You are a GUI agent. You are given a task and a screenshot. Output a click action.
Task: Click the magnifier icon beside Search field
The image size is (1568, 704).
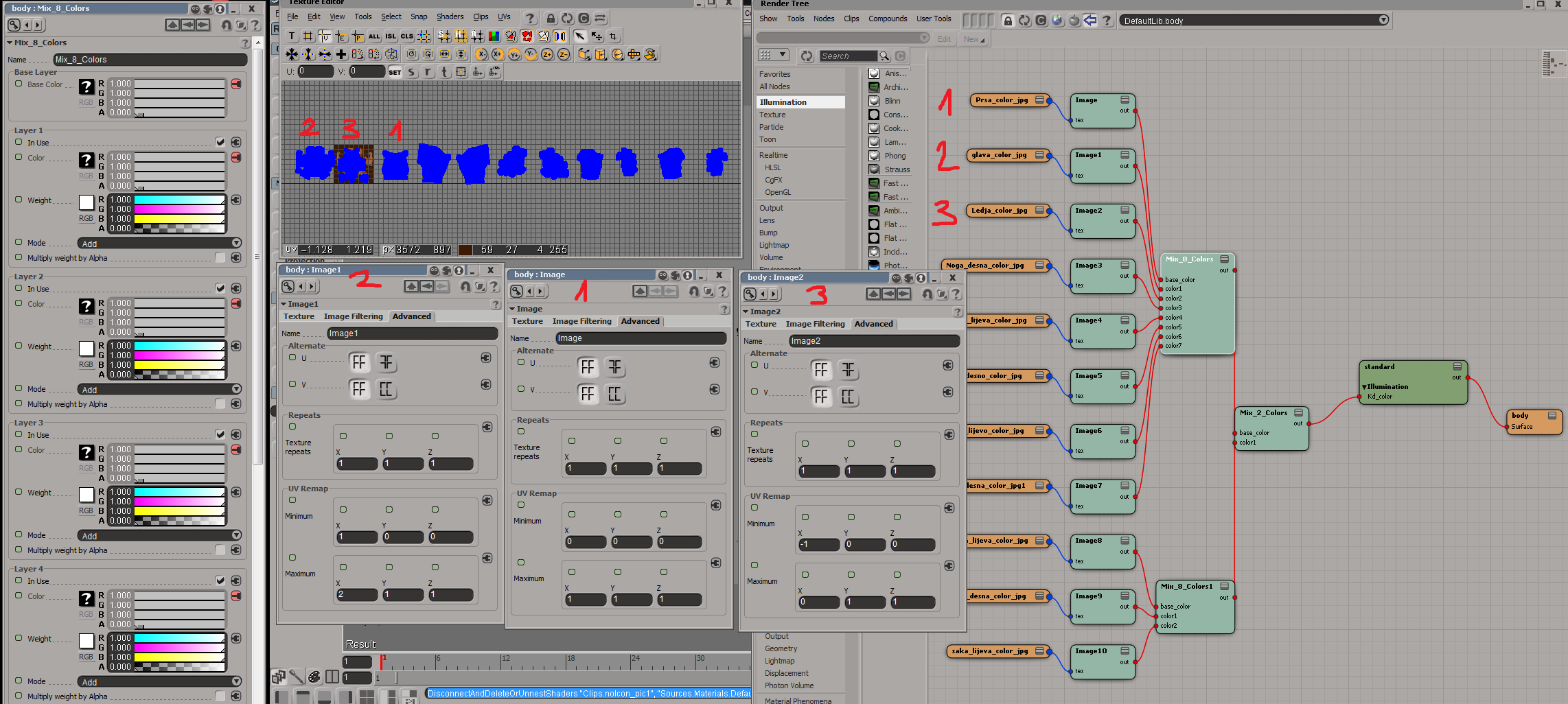click(885, 56)
